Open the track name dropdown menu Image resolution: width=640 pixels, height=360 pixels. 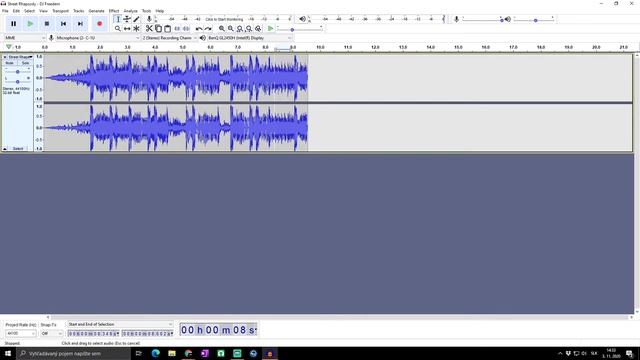click(x=20, y=57)
